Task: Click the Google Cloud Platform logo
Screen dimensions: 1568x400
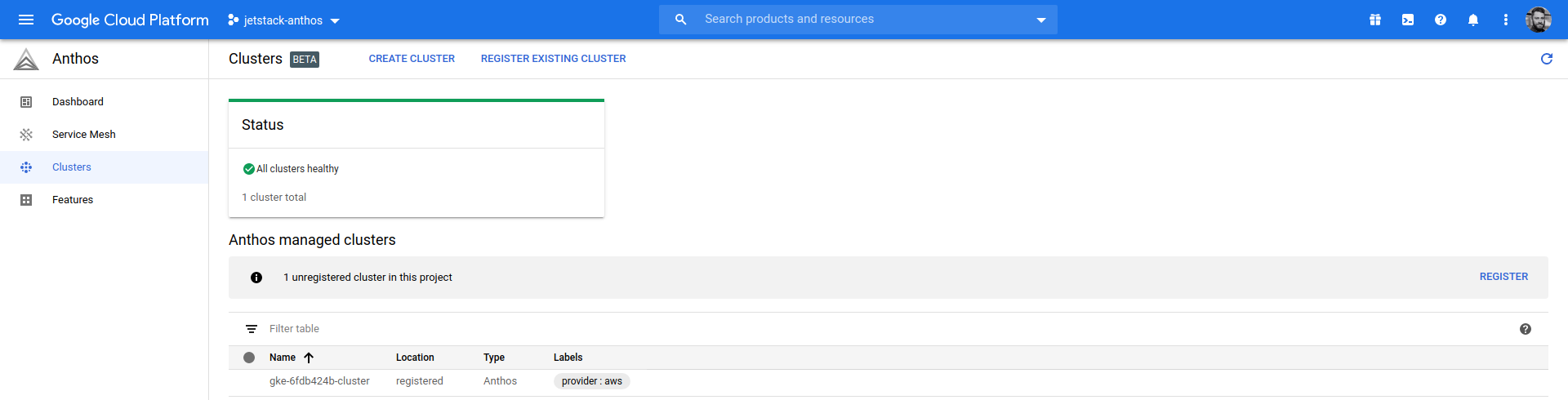Action: pos(130,20)
